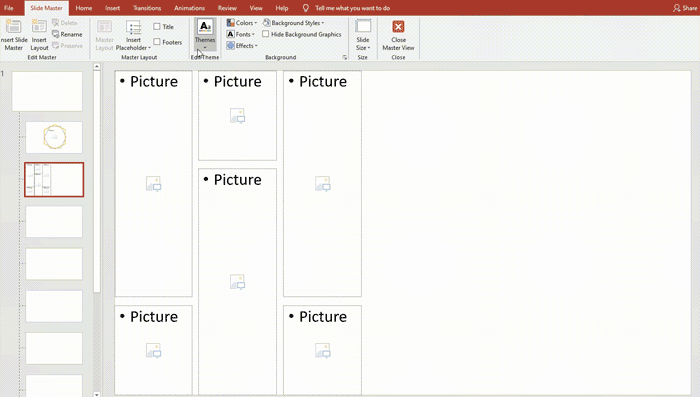Image resolution: width=700 pixels, height=397 pixels.
Task: Open the Colors dropdown
Action: [x=242, y=23]
